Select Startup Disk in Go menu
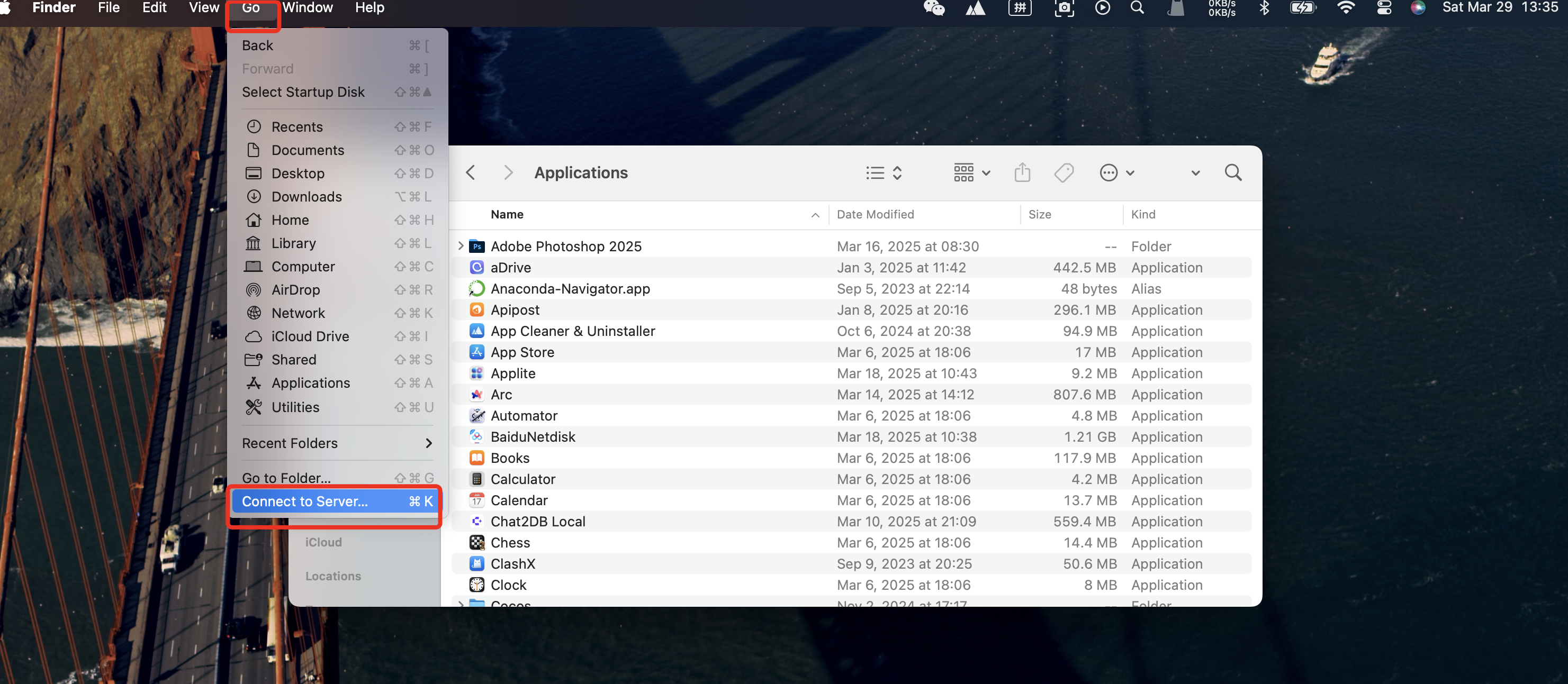 [x=337, y=92]
